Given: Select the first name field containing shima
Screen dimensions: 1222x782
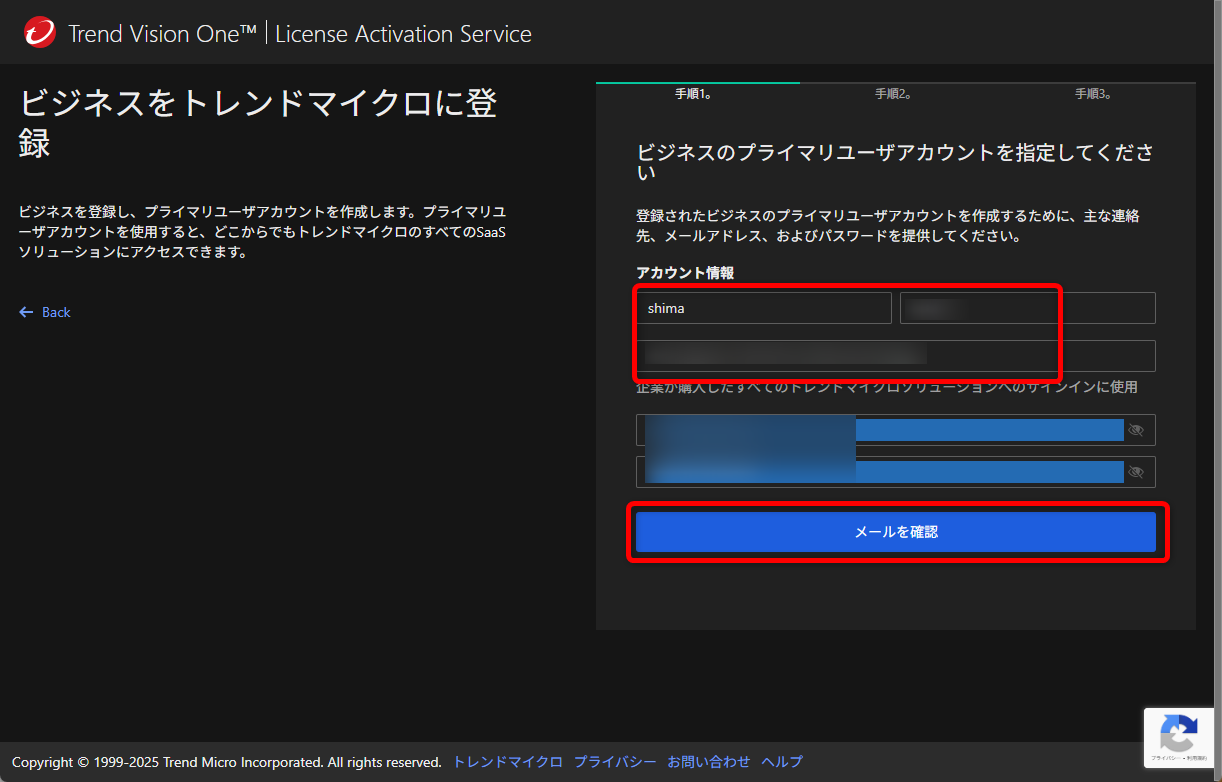Looking at the screenshot, I should pyautogui.click(x=764, y=308).
